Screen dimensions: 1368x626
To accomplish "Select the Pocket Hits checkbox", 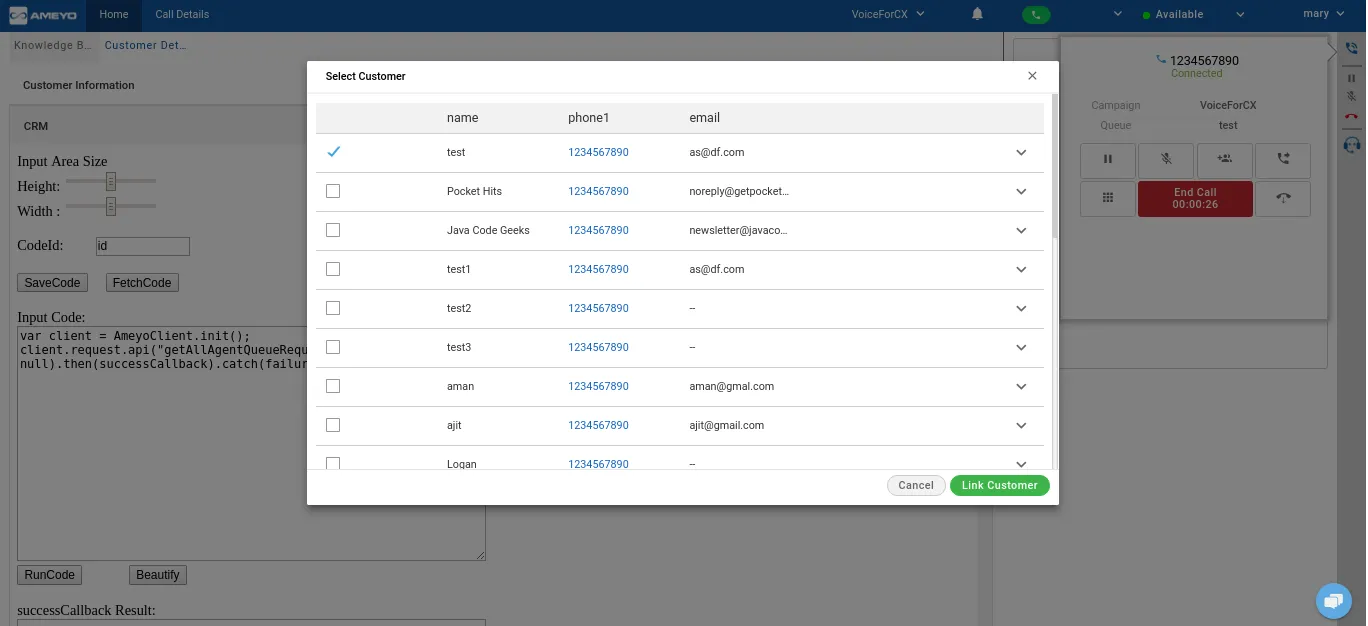I will [333, 191].
